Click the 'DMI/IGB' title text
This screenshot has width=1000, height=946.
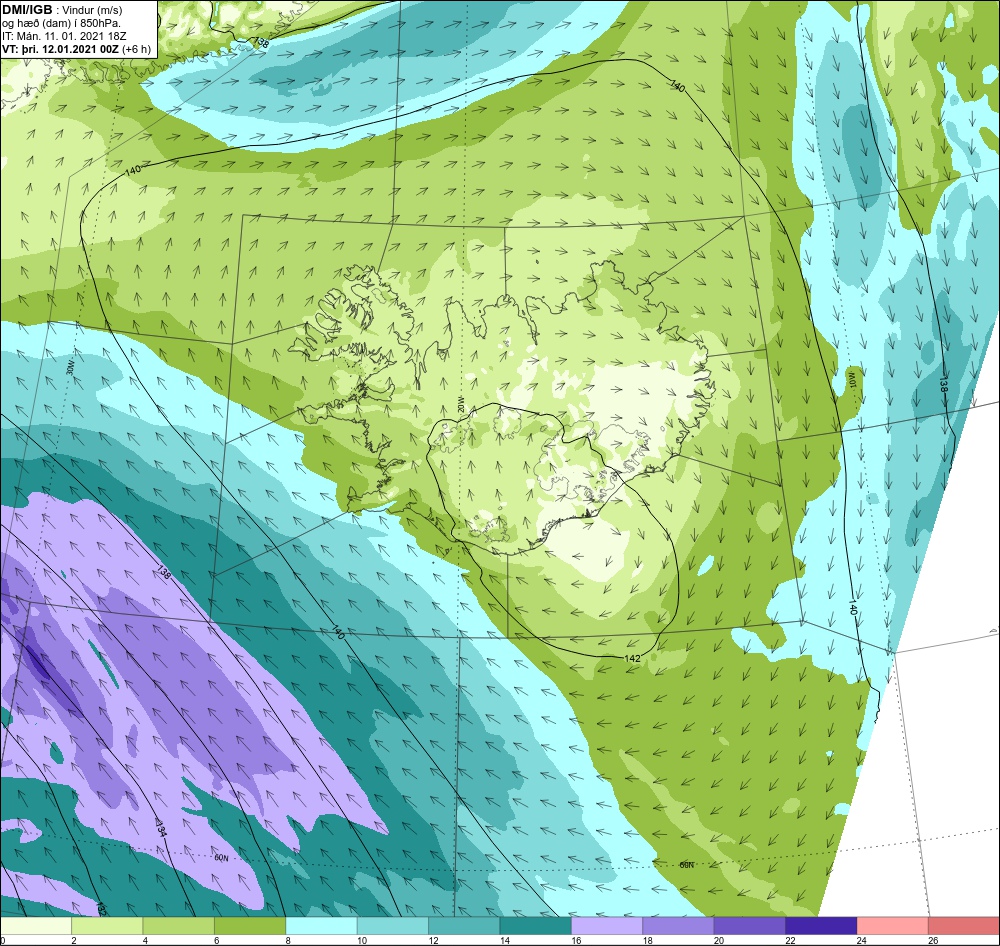[x=27, y=10]
